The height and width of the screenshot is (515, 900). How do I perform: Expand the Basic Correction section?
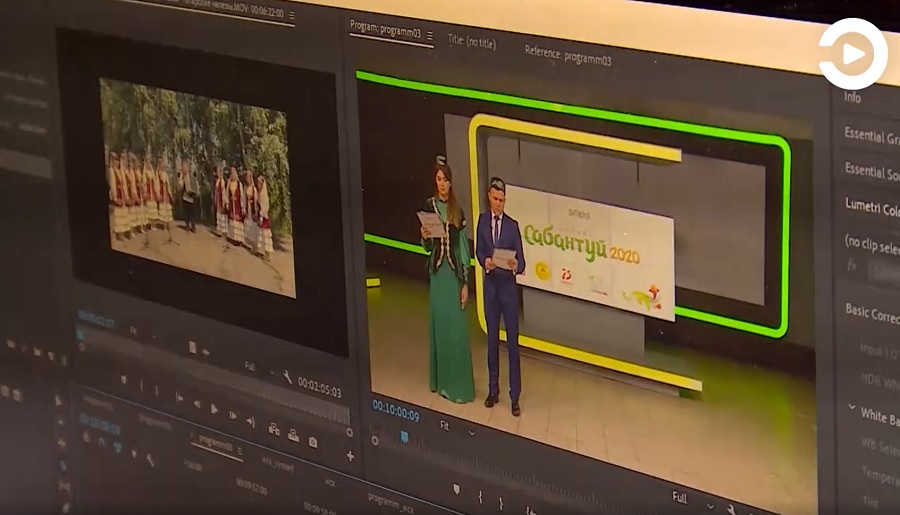872,313
